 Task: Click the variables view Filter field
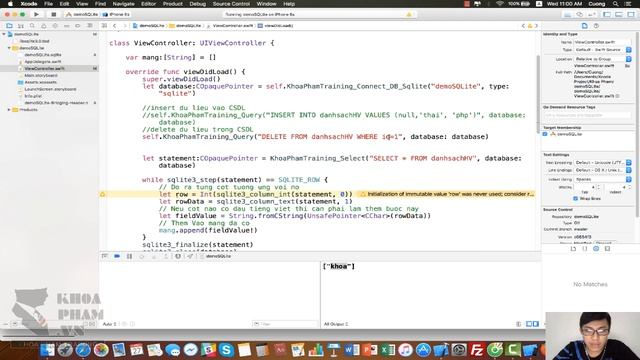click(285, 324)
